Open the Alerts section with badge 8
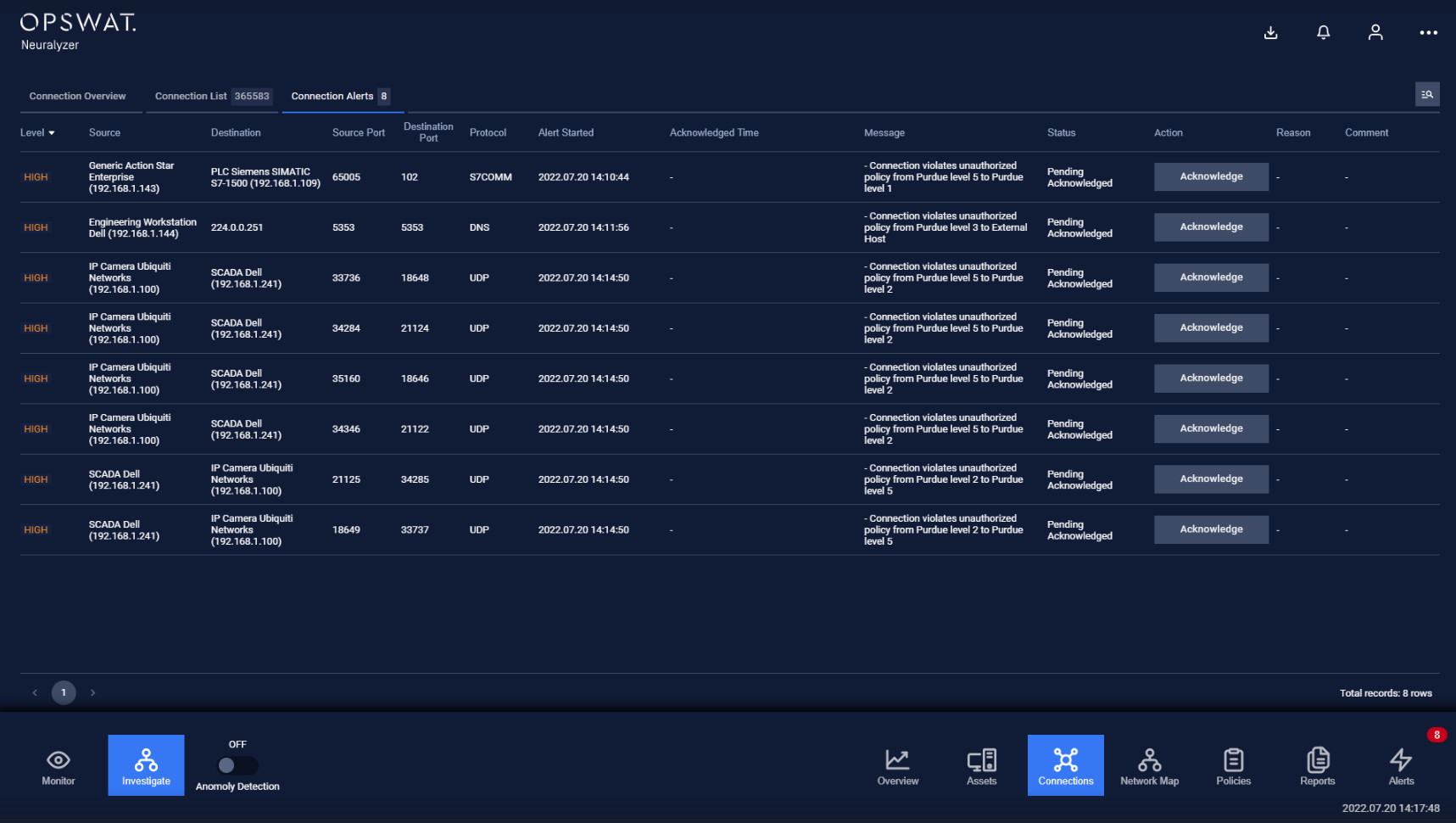Viewport: 1456px width, 823px height. pos(1401,765)
